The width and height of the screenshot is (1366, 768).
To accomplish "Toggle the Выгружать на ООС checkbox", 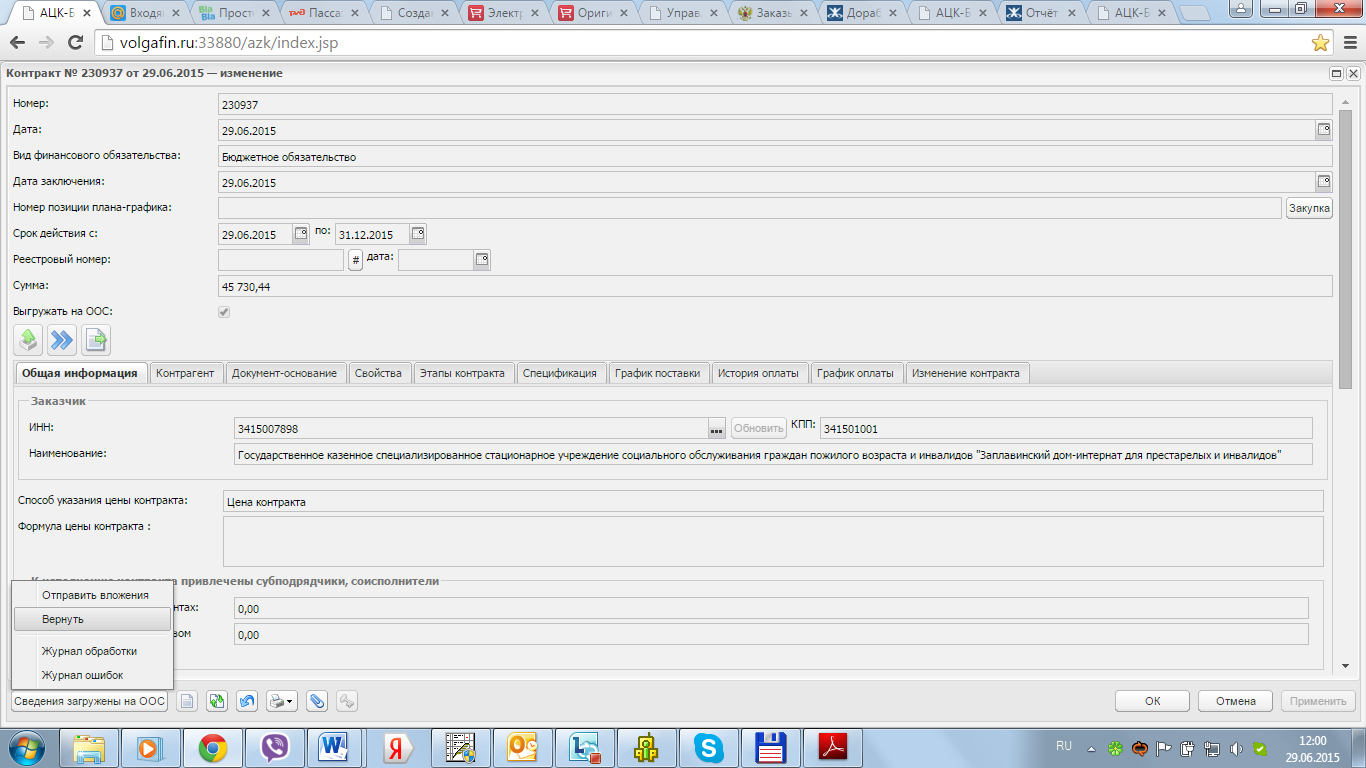I will pyautogui.click(x=224, y=312).
